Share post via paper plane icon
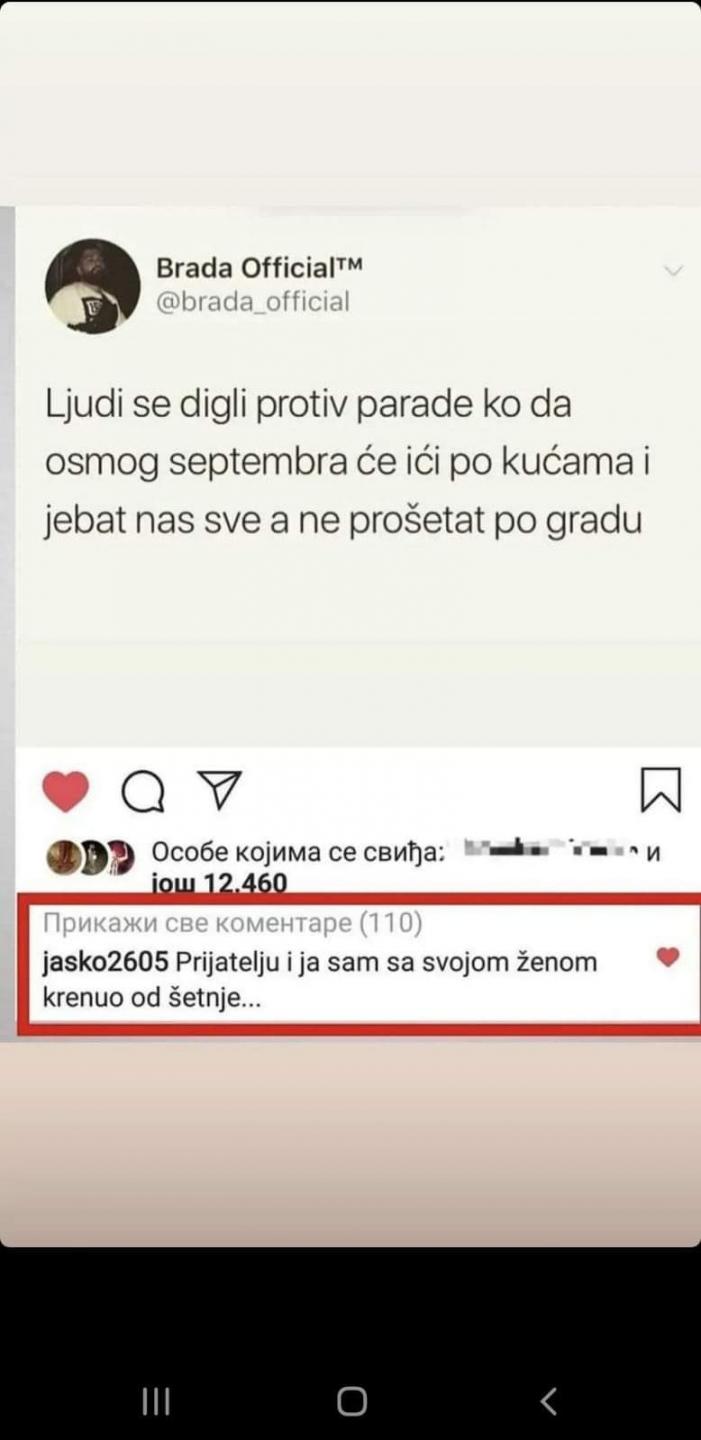The height and width of the screenshot is (1440, 701). 219,790
